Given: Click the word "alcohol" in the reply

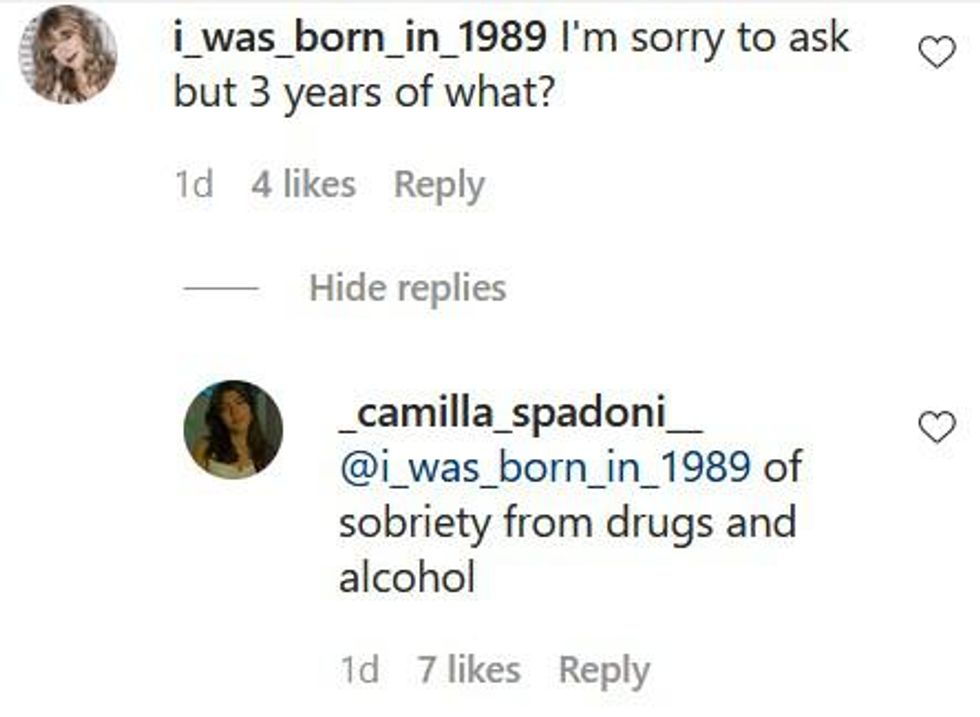Looking at the screenshot, I should coord(406,578).
